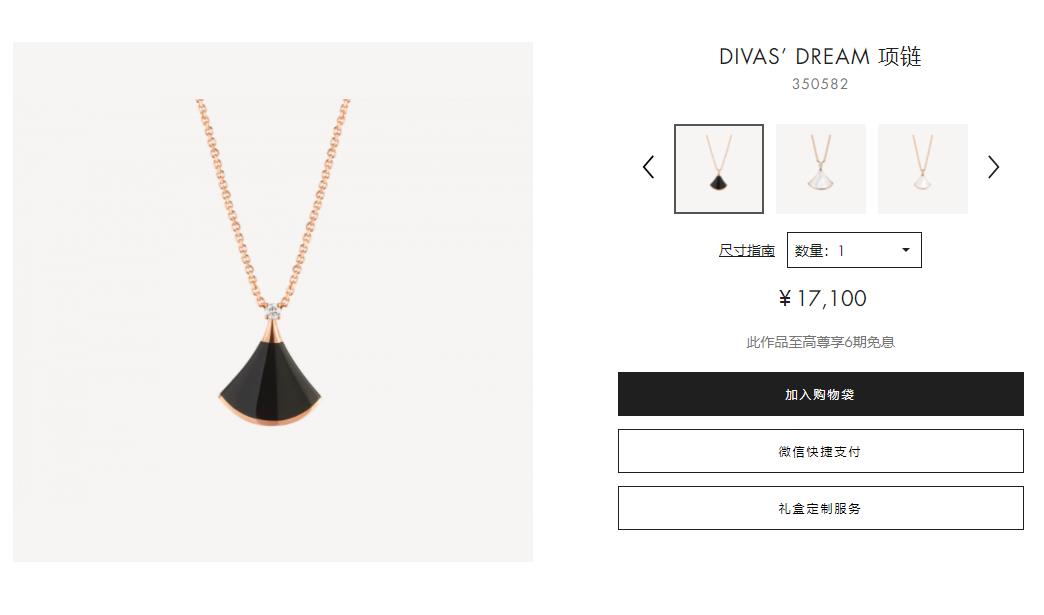
Task: Click the ¥17,100 price text
Action: pos(822,298)
